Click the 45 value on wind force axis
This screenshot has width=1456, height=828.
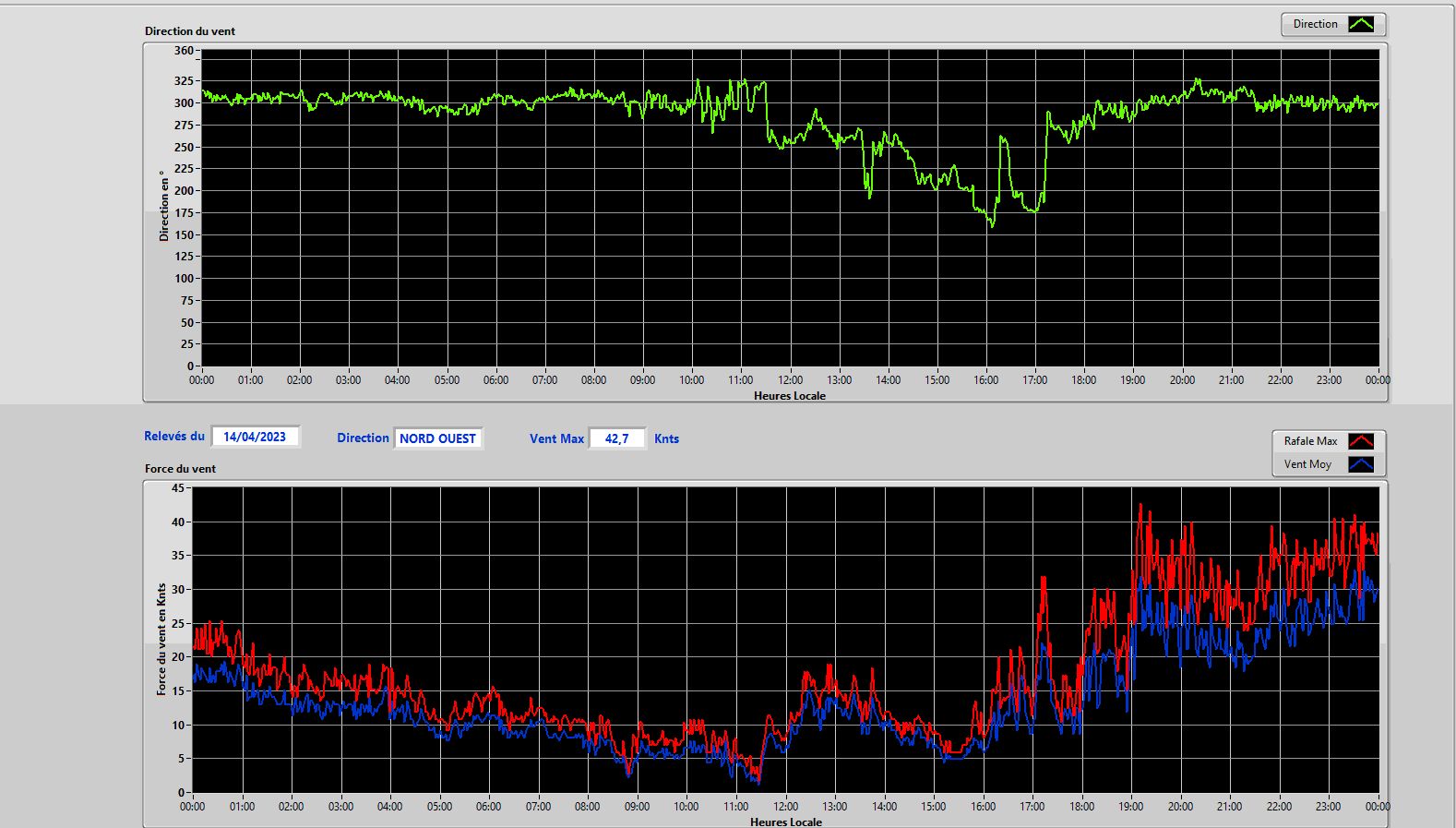point(178,488)
